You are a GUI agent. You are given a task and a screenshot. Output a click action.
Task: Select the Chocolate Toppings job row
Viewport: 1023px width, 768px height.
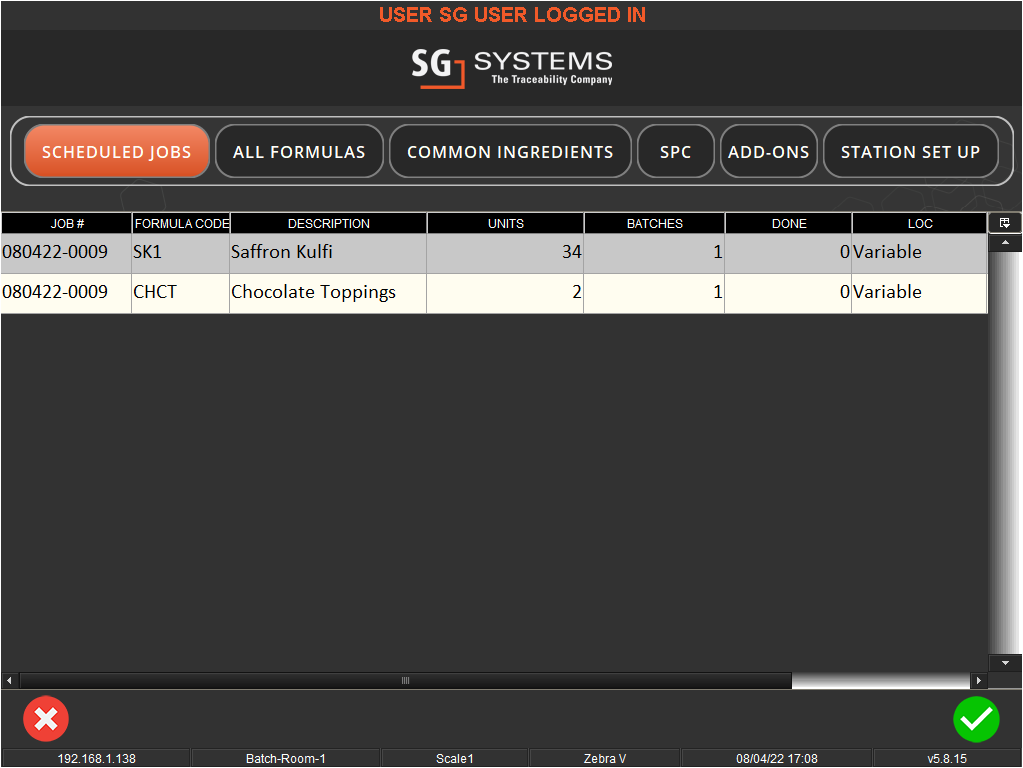[x=494, y=294]
